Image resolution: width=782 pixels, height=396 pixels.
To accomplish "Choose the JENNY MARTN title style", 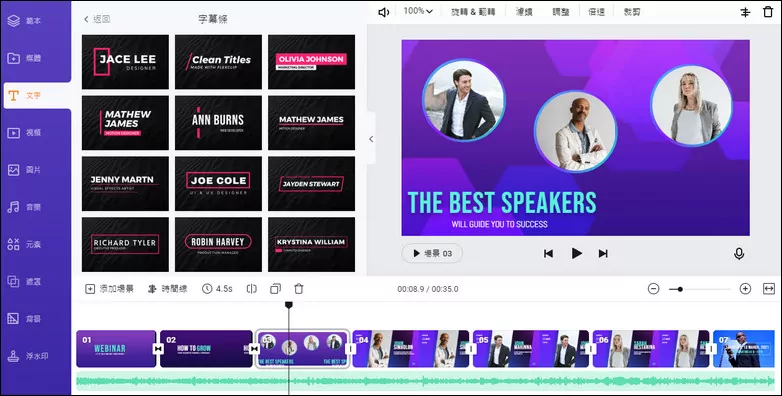I will coord(125,184).
